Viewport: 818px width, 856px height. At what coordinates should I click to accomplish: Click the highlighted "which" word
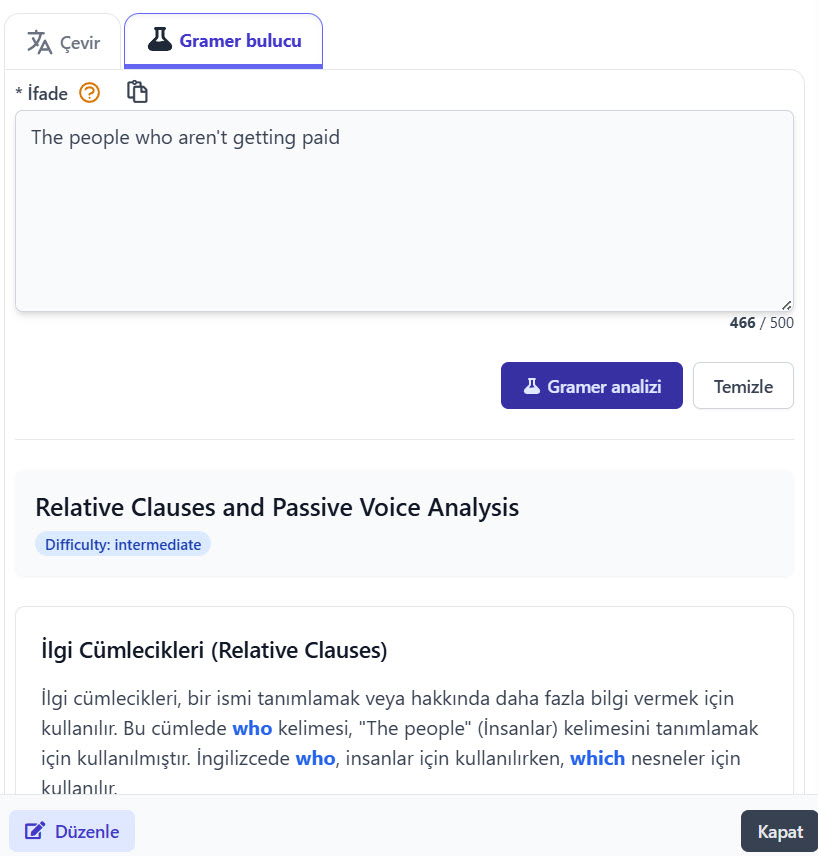[597, 758]
